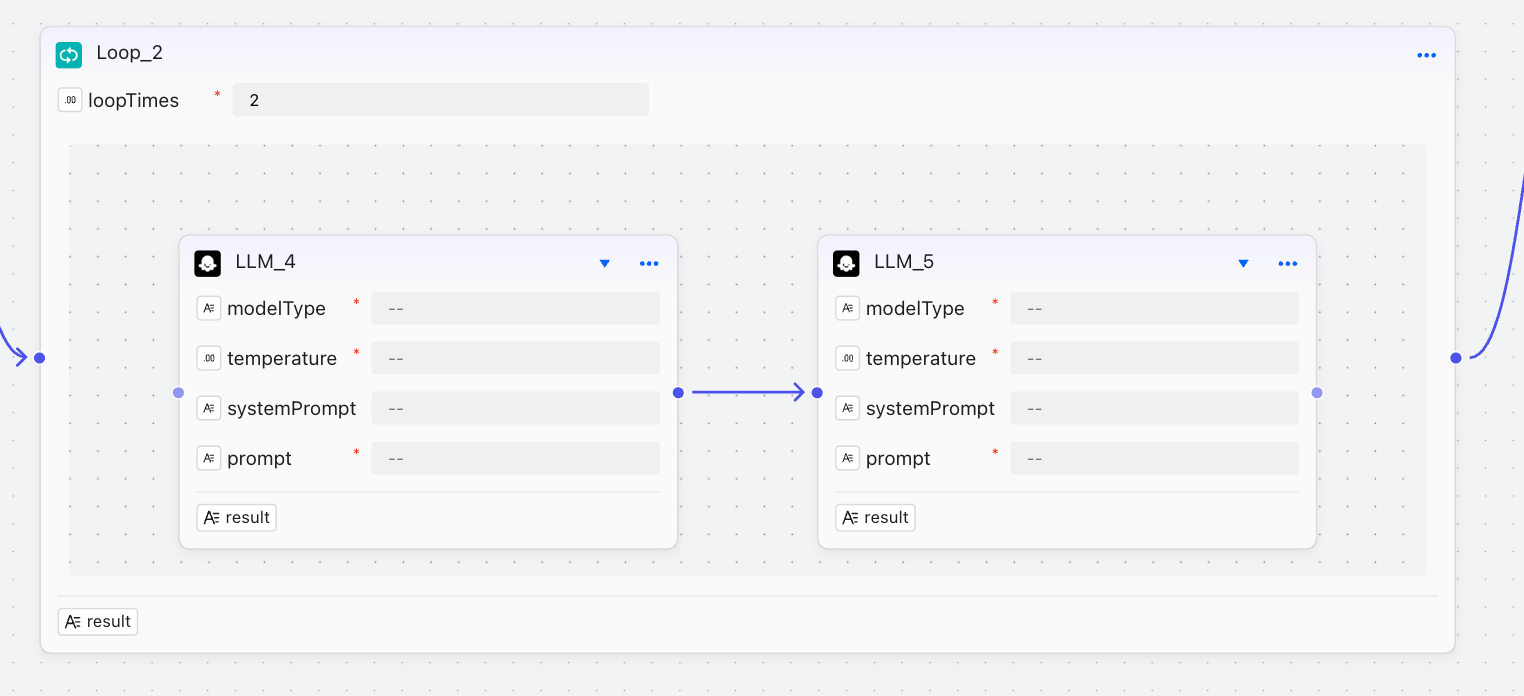Click the LLM_5 right output connector port

click(1317, 393)
